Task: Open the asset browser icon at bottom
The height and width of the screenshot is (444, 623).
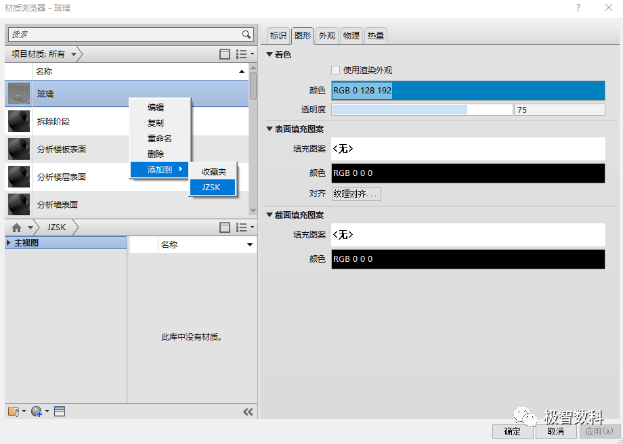Action: [60, 411]
